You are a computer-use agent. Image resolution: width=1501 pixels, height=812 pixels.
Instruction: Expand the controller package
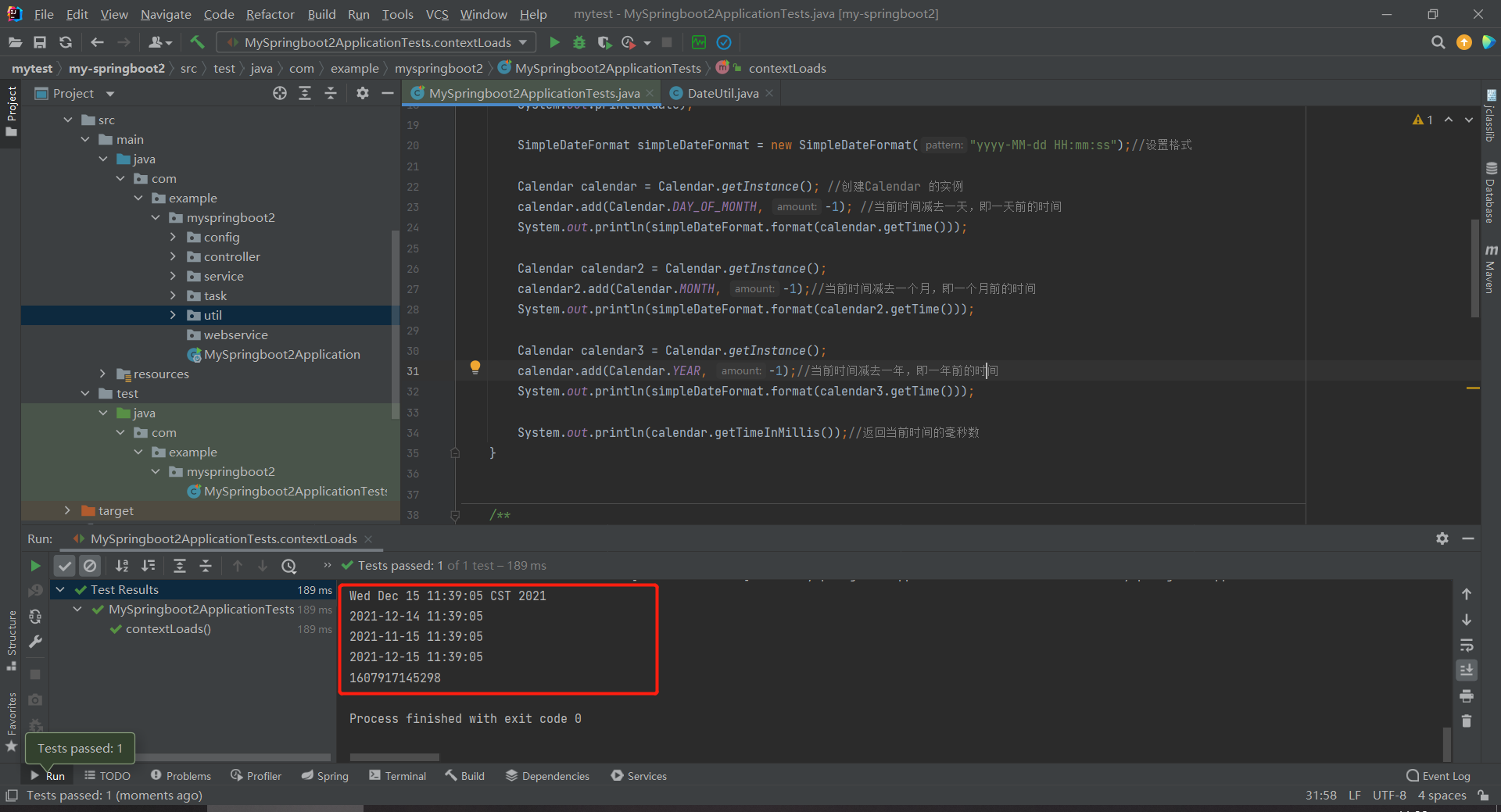pos(173,256)
